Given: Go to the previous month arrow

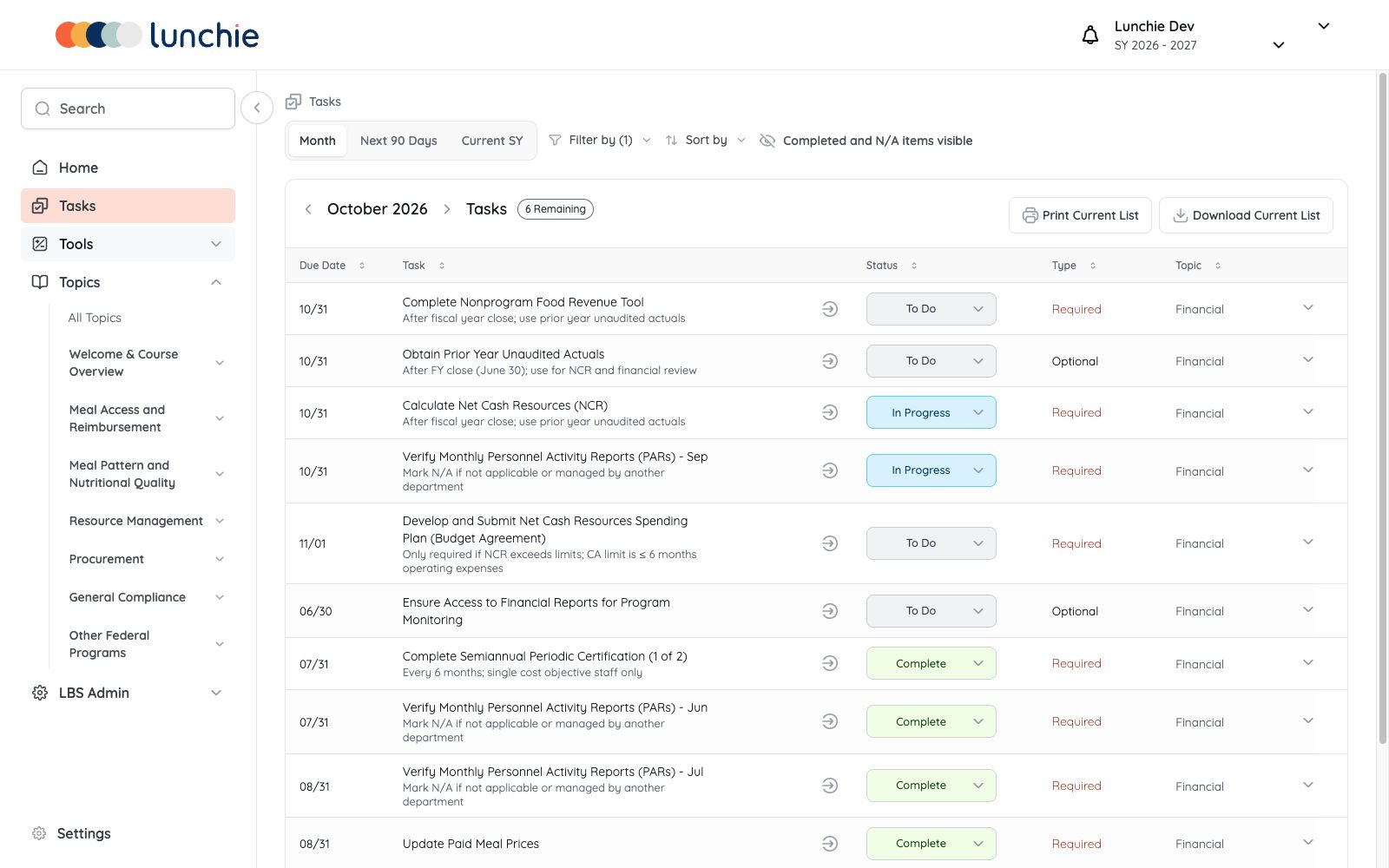Looking at the screenshot, I should 308,209.
